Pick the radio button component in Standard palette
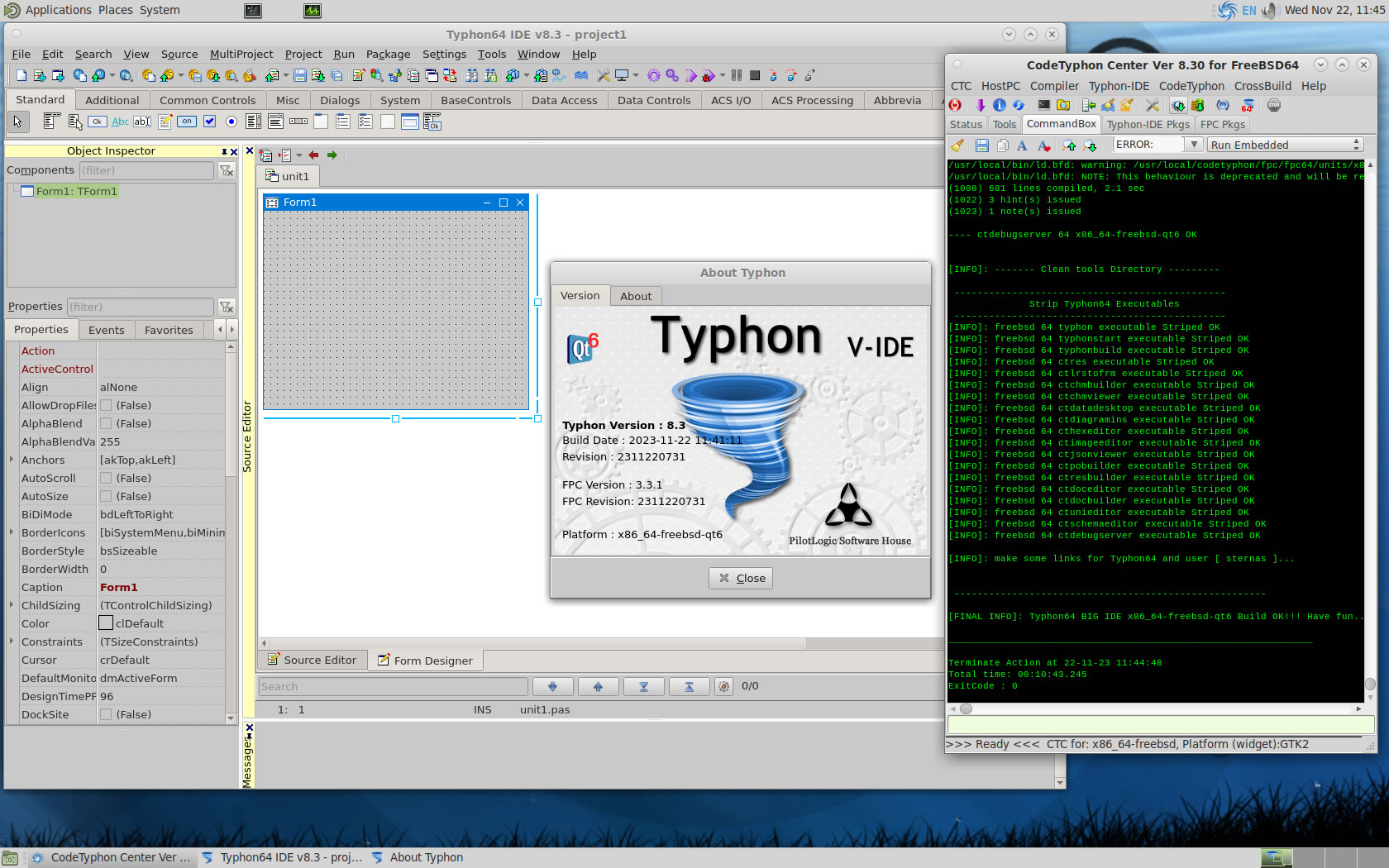This screenshot has width=1389, height=868. [231, 122]
